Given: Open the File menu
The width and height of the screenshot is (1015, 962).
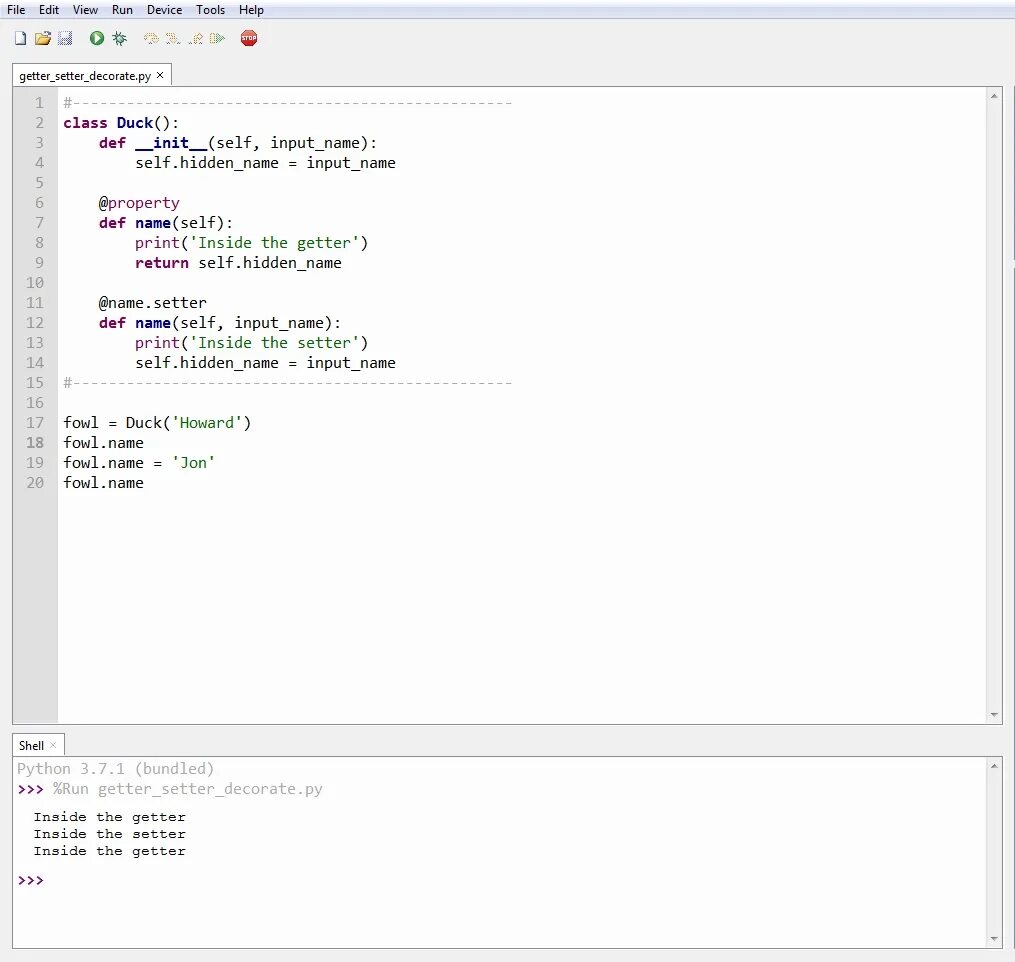Looking at the screenshot, I should point(16,10).
